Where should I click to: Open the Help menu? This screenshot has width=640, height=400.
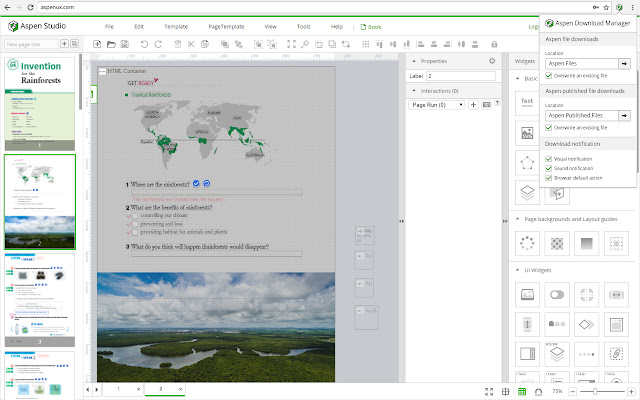click(337, 27)
